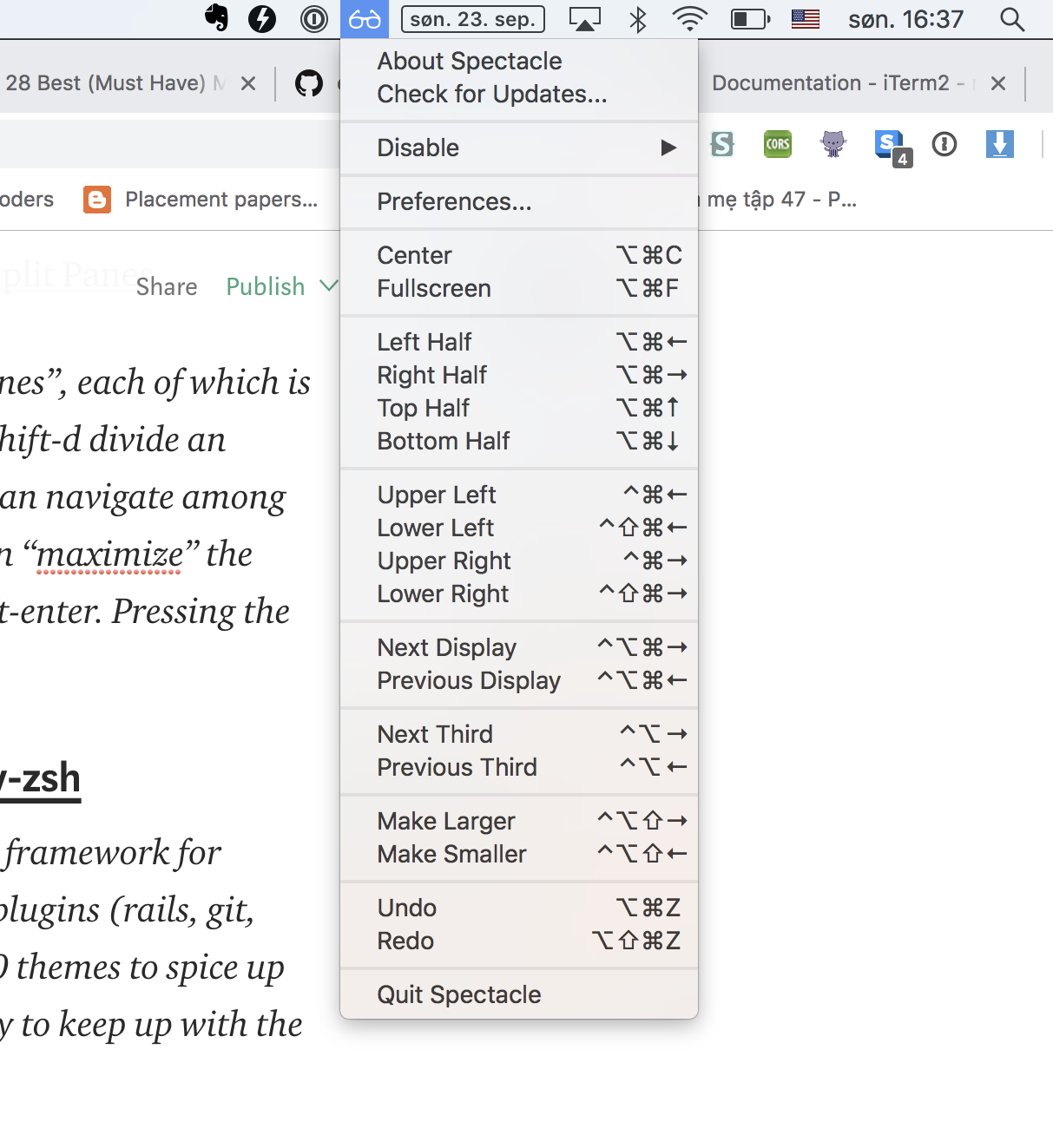The height and width of the screenshot is (1148, 1053).
Task: Click the lightning bolt menu bar icon
Action: [x=262, y=18]
